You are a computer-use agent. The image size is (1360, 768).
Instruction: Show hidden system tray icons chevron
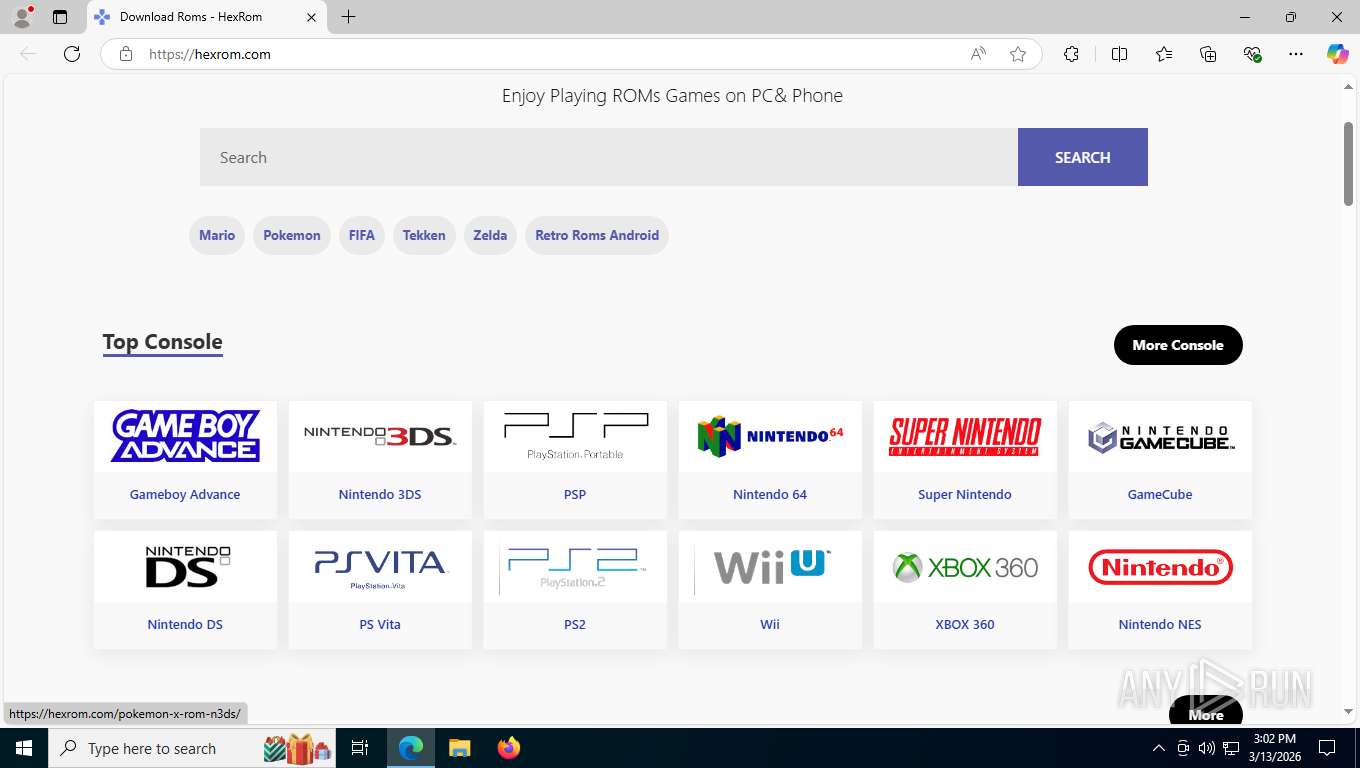click(1159, 748)
